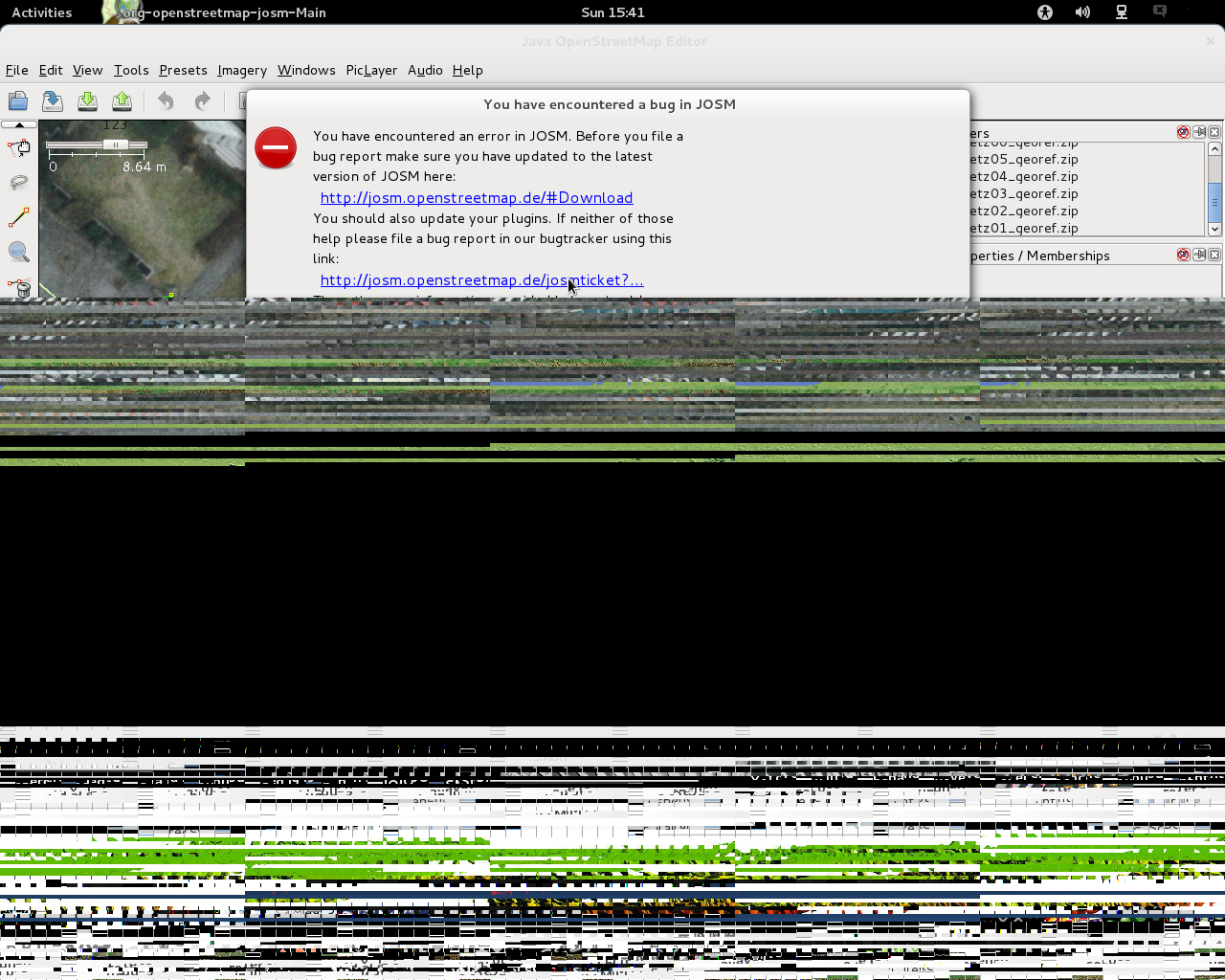The height and width of the screenshot is (980, 1225).
Task: Click the Activities button
Action: pos(41,12)
